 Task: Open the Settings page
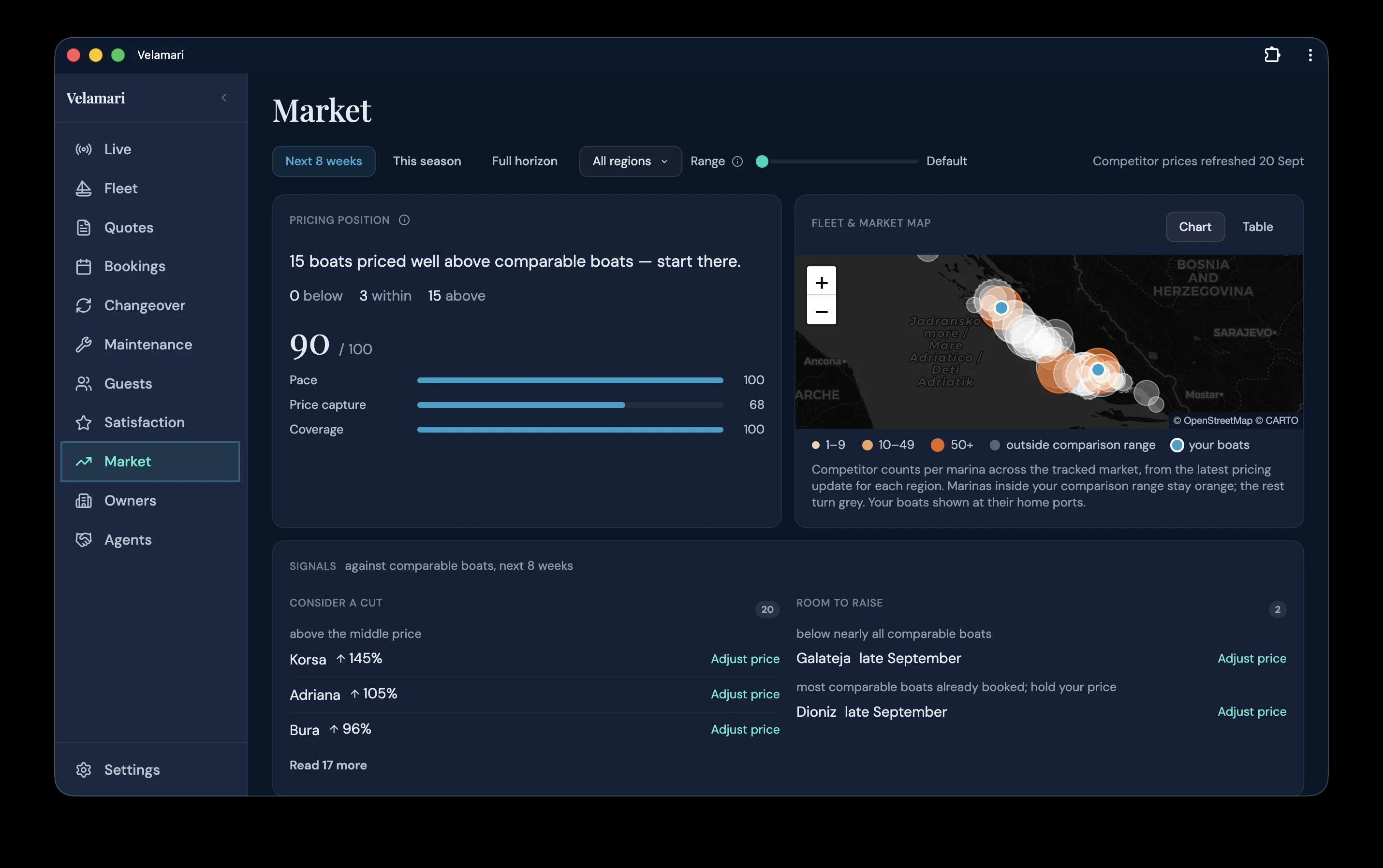[150, 770]
